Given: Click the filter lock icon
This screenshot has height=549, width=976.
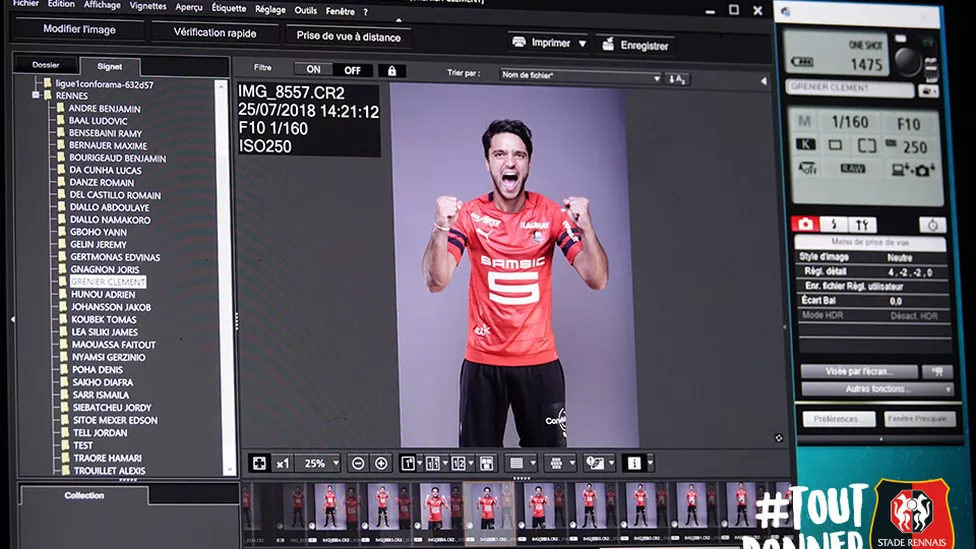Looking at the screenshot, I should (x=391, y=71).
